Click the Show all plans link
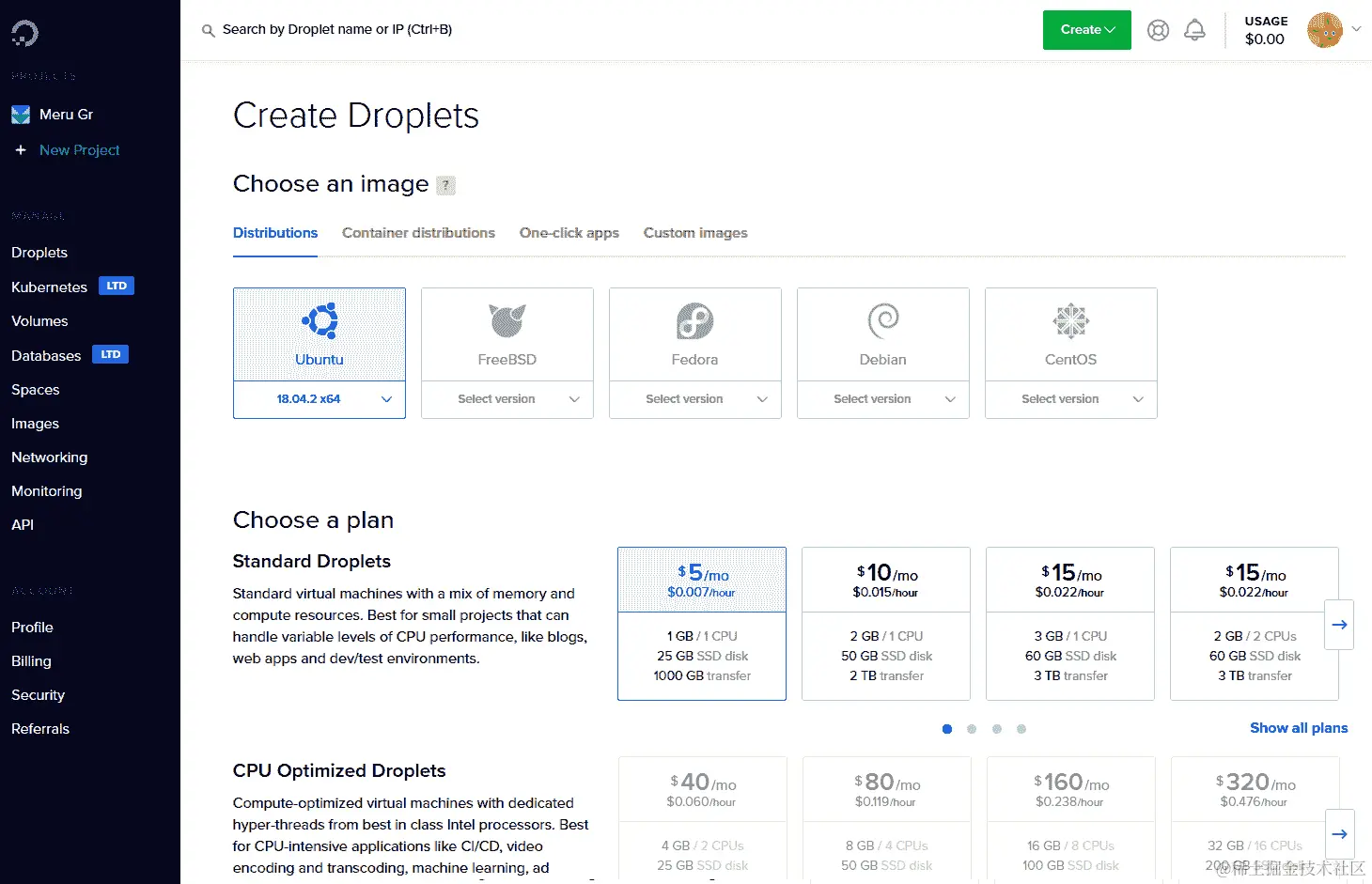The width and height of the screenshot is (1372, 884). click(x=1299, y=728)
